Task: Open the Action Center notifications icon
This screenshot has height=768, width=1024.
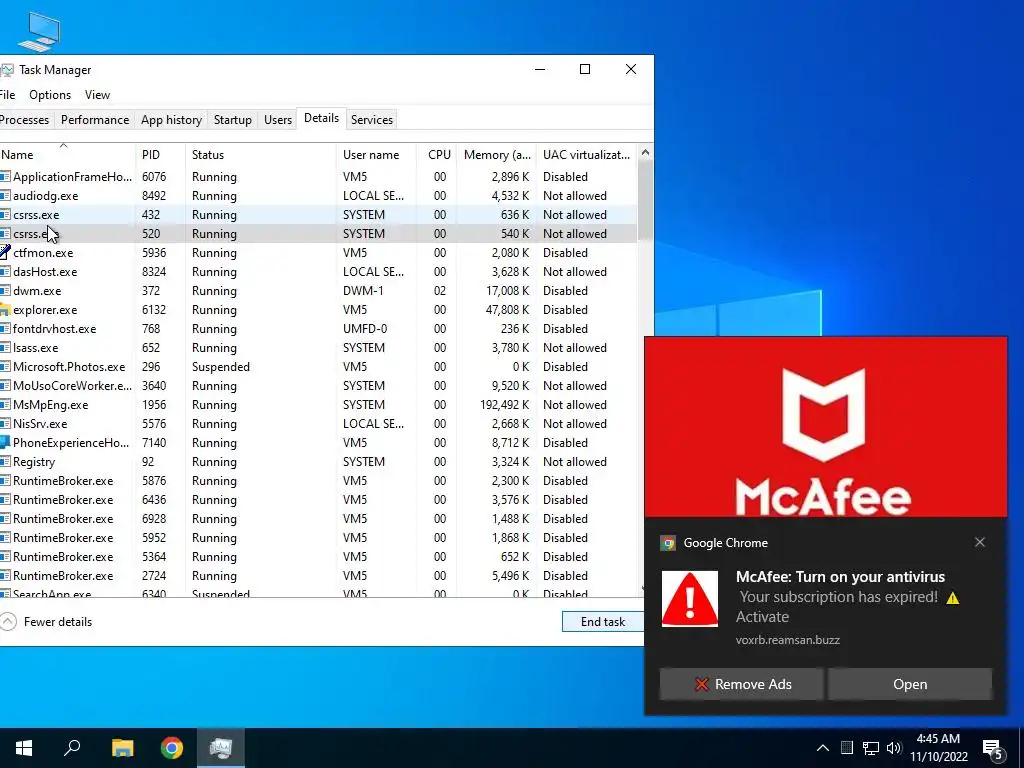Action: point(993,749)
